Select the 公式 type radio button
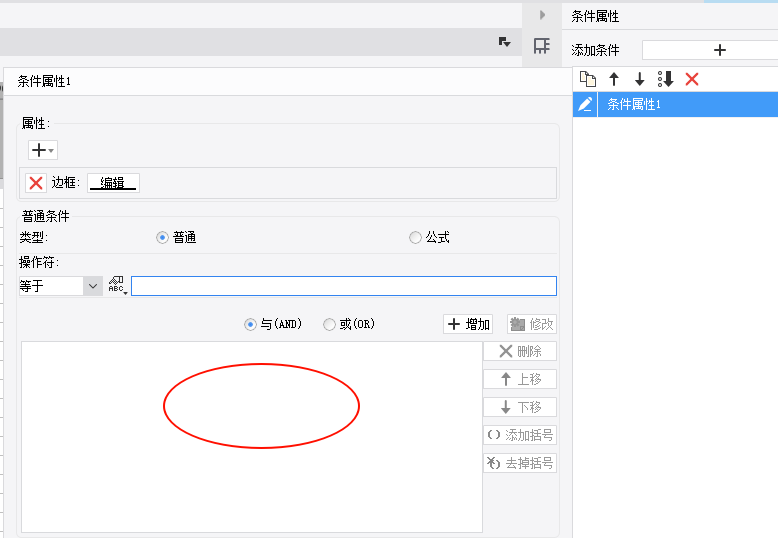778x538 pixels. (415, 238)
